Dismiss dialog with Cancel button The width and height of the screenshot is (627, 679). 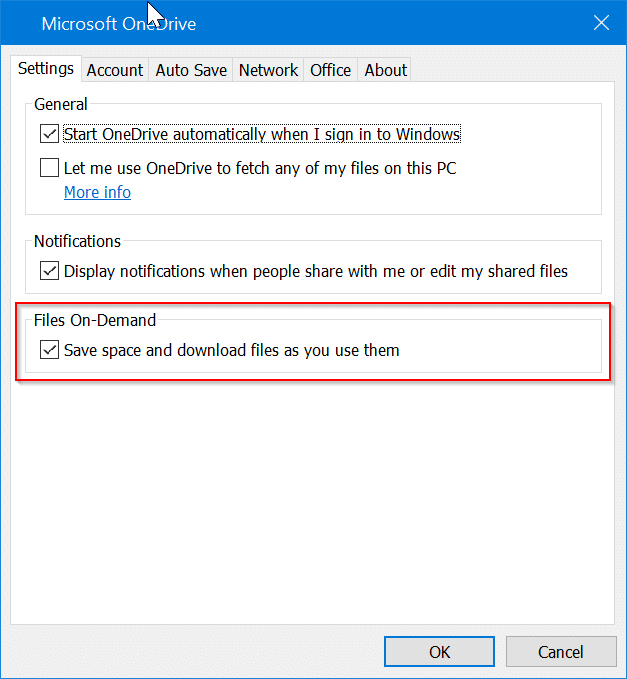click(561, 651)
